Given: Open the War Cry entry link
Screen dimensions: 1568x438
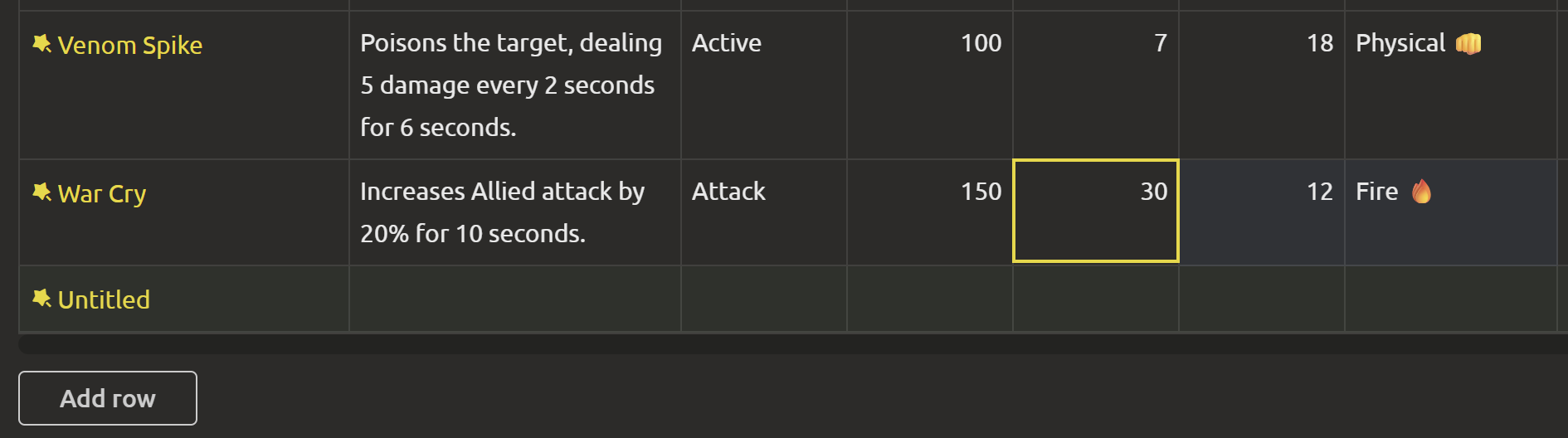Looking at the screenshot, I should click(x=101, y=193).
